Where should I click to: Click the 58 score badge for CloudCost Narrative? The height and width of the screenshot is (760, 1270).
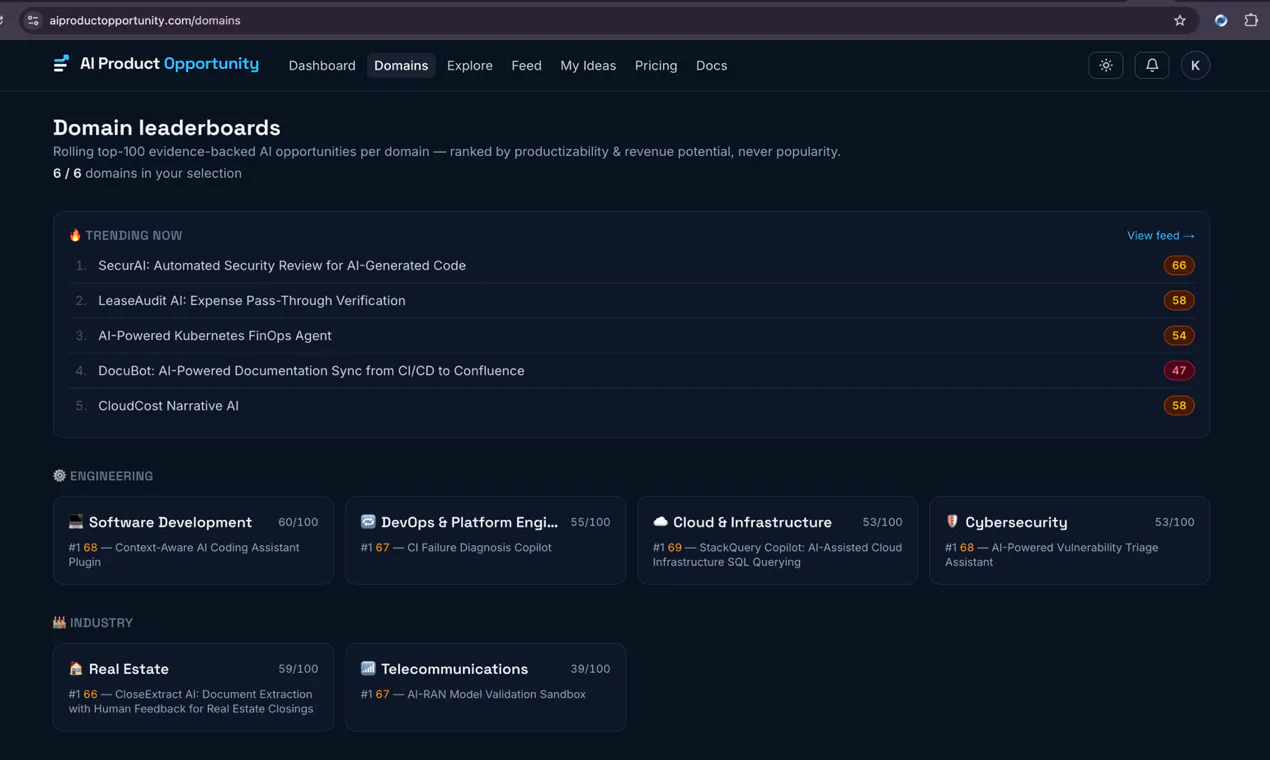tap(1179, 405)
